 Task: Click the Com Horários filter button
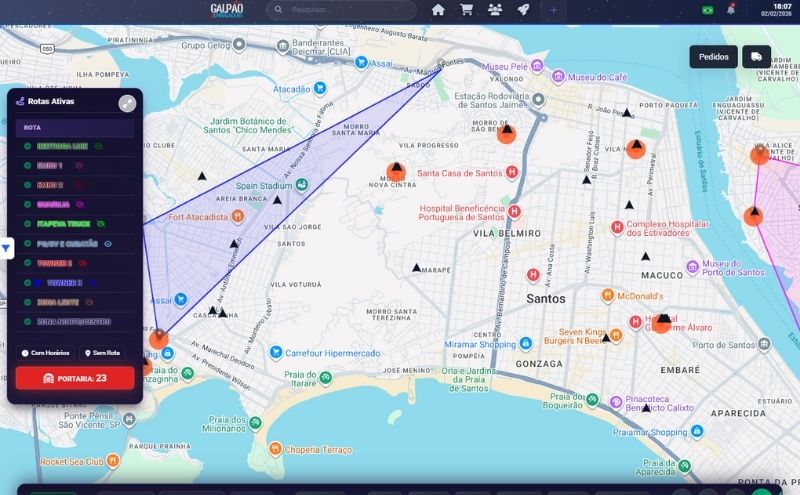pyautogui.click(x=46, y=353)
